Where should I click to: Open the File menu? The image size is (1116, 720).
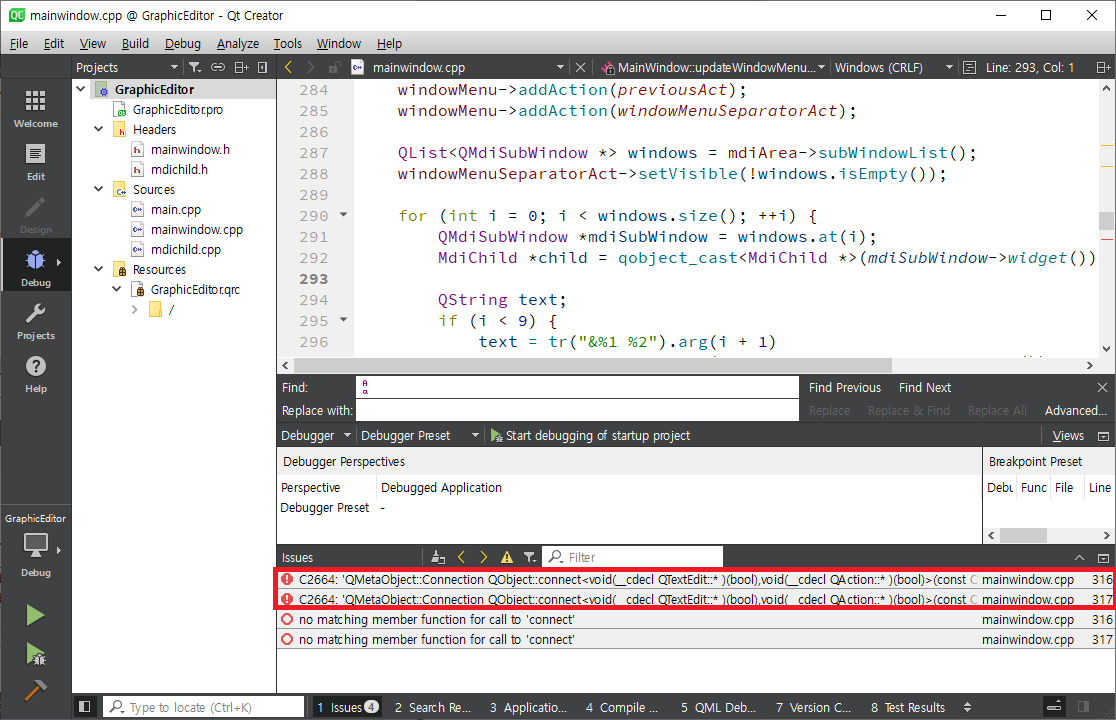pyautogui.click(x=19, y=43)
